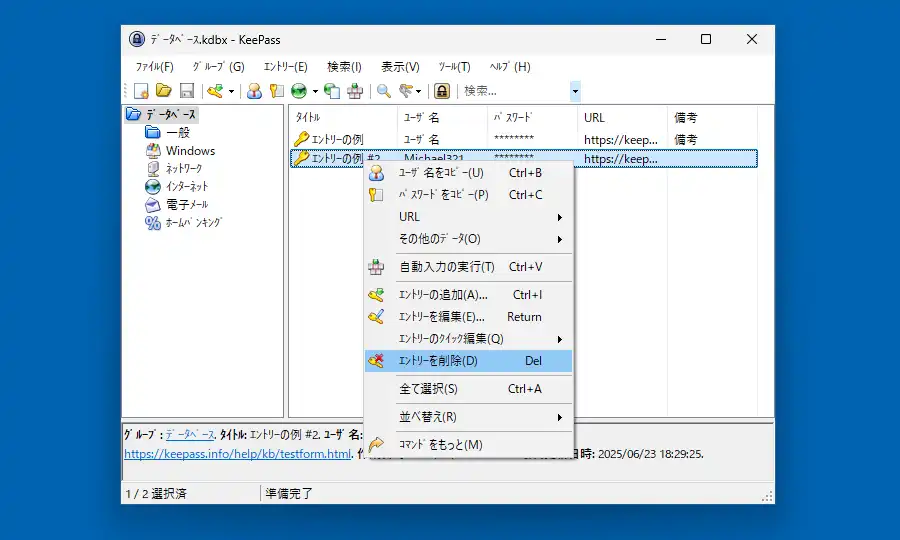
Task: Choose パスワードをコピー(P) in context menu
Action: (x=468, y=195)
